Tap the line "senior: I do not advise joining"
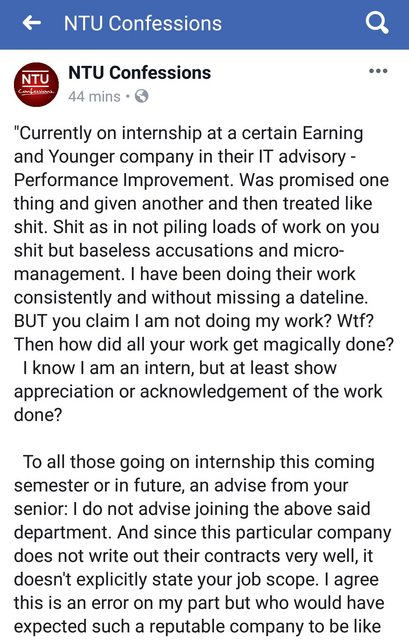The width and height of the screenshot is (409, 640). [192, 509]
